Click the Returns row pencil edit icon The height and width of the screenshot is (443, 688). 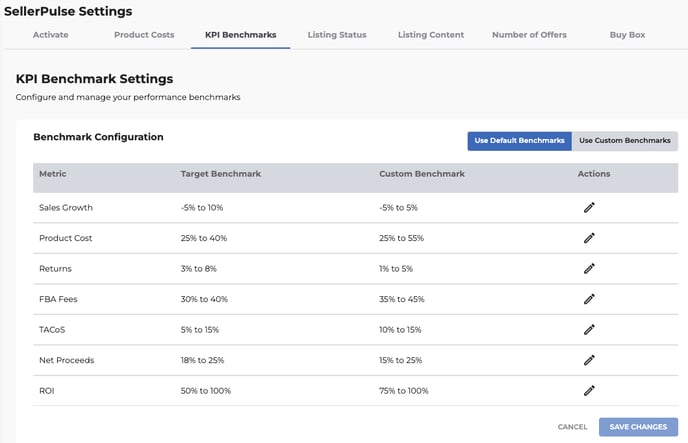[x=589, y=268]
